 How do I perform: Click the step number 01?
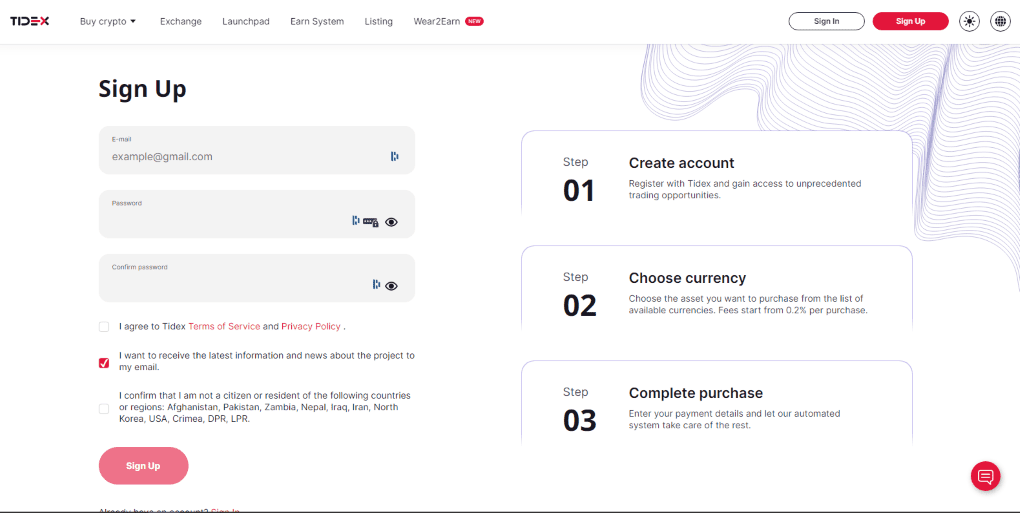579,191
